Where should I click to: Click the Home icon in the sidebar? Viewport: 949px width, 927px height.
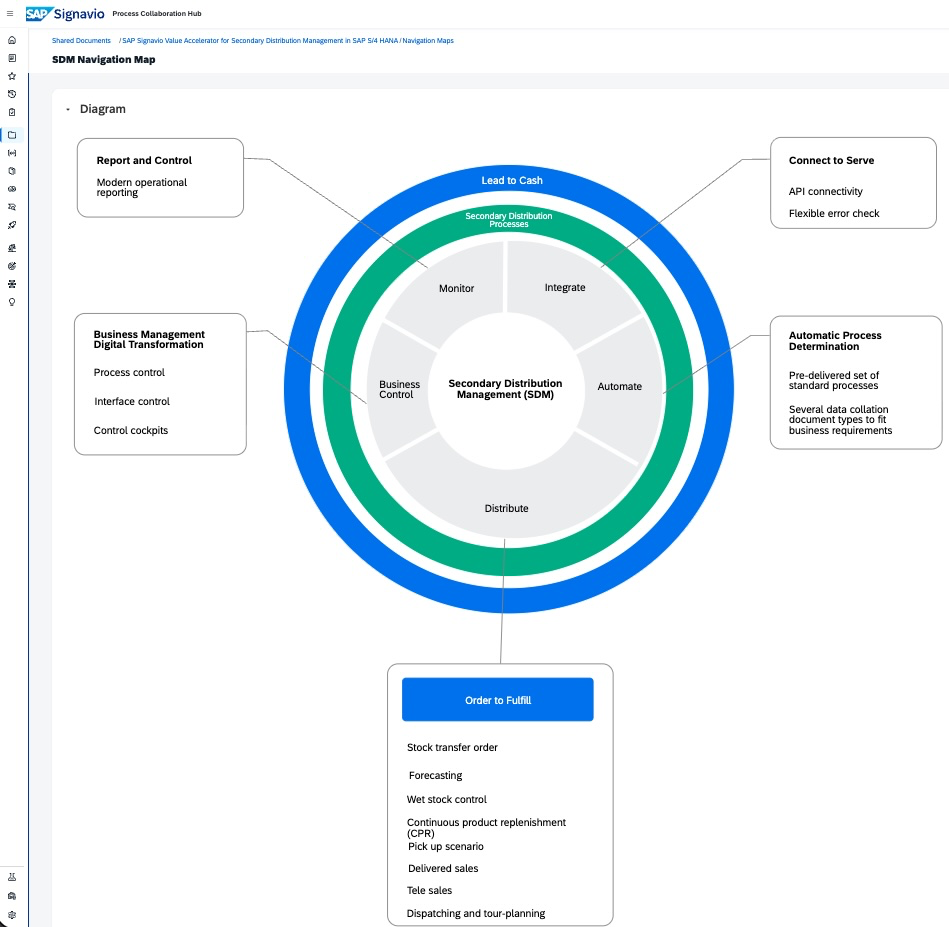point(12,40)
